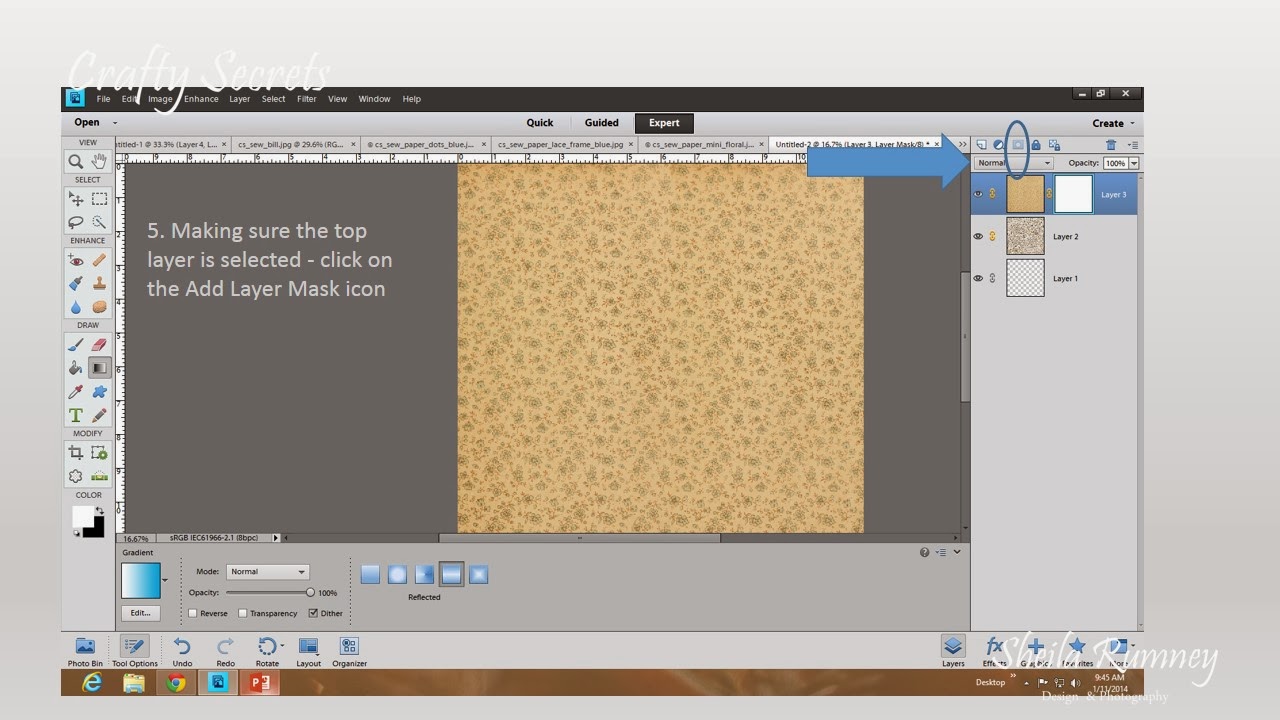The width and height of the screenshot is (1280, 720).
Task: Lock transparent pixels of the layer
Action: tap(1054, 145)
